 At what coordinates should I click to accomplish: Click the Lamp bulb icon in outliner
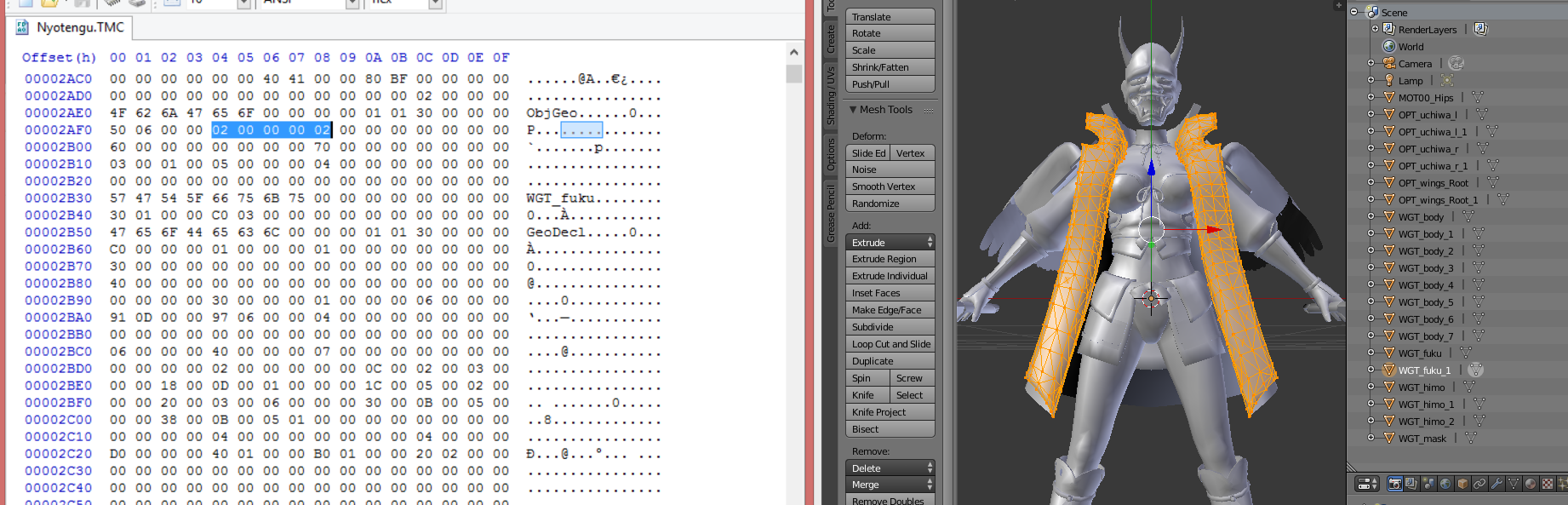point(1389,80)
